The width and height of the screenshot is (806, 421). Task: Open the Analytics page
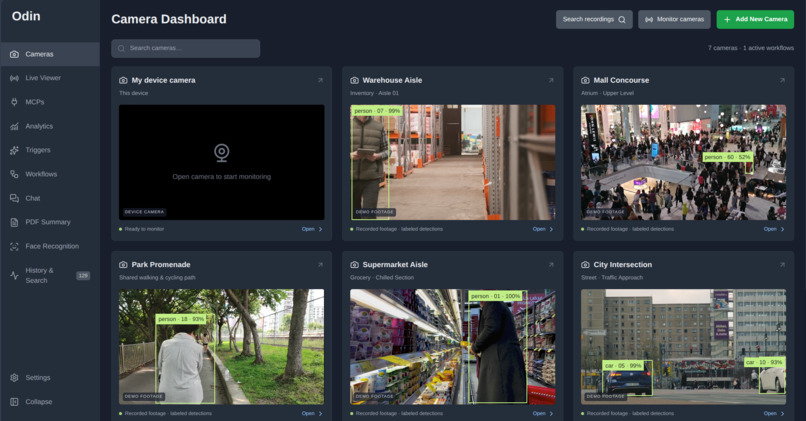50,126
